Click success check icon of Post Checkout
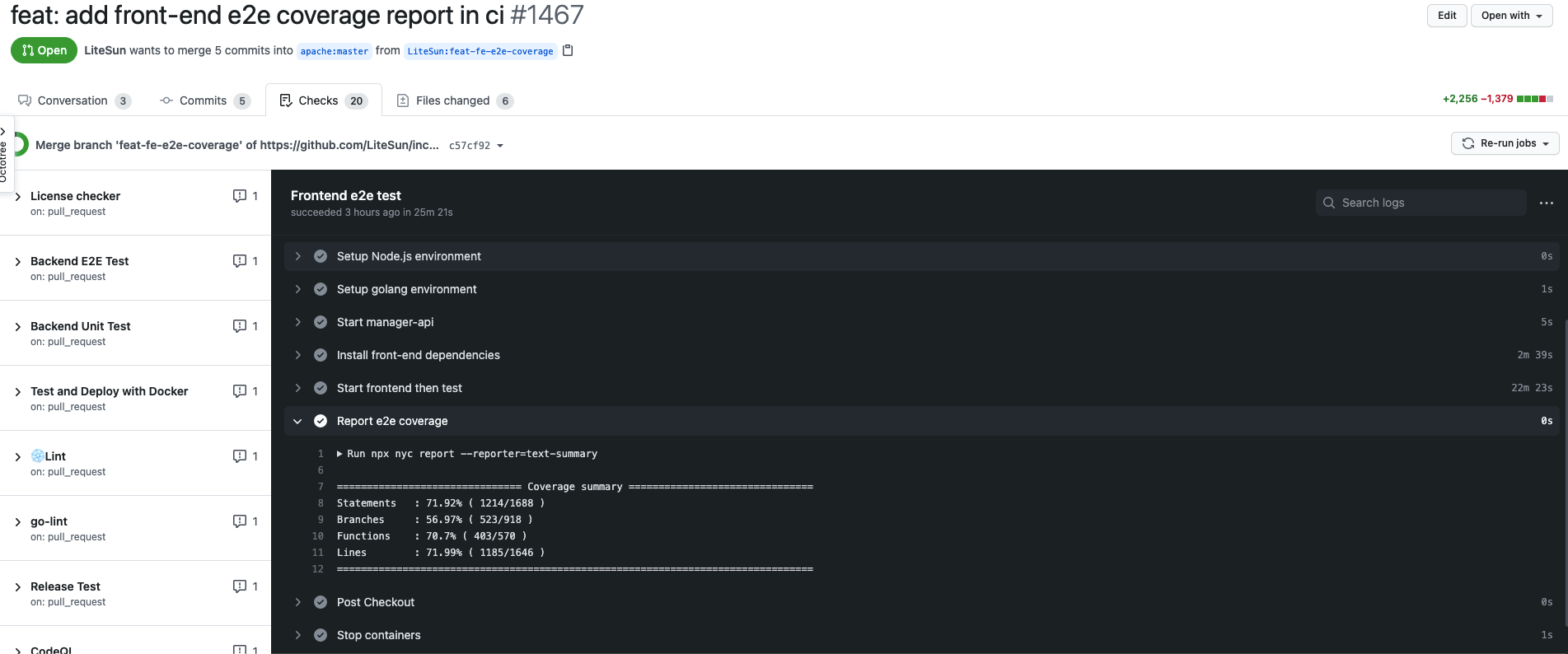 click(x=321, y=602)
